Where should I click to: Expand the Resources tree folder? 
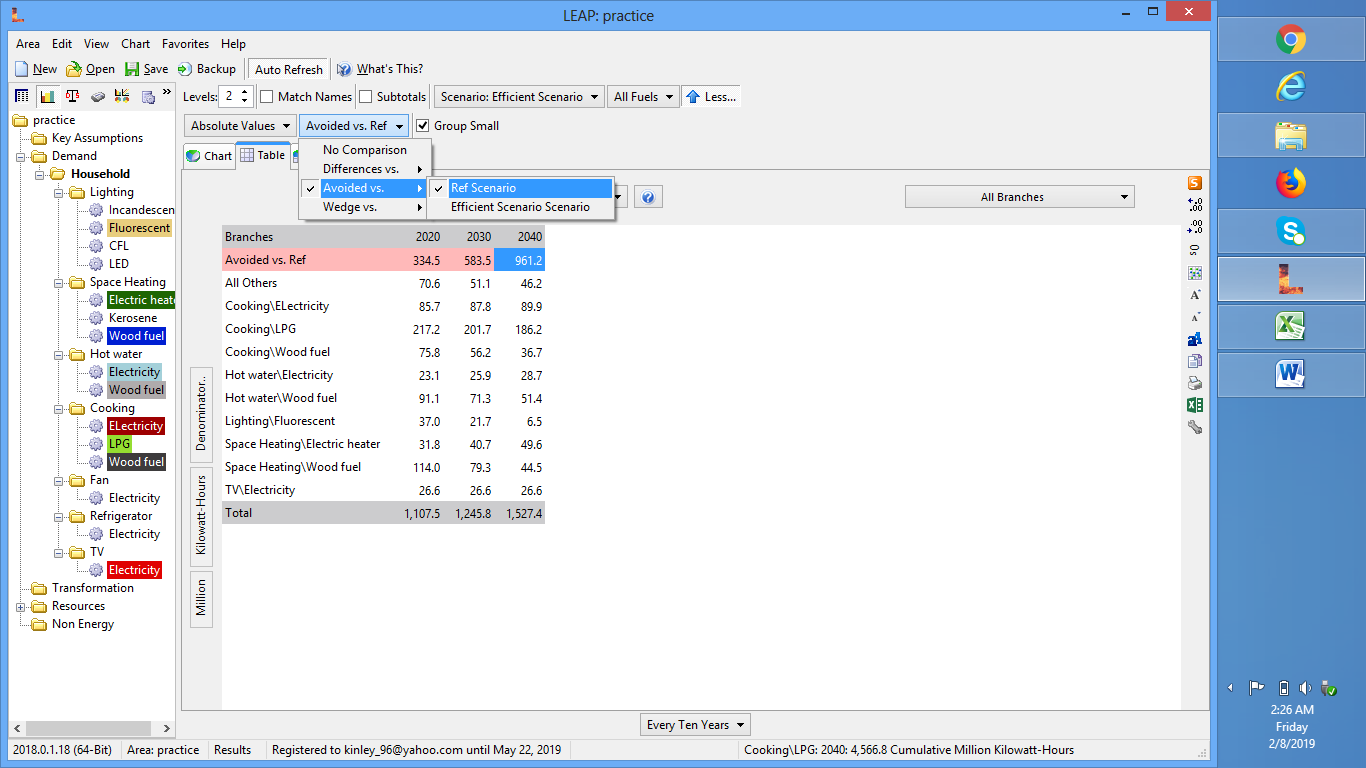coord(21,606)
